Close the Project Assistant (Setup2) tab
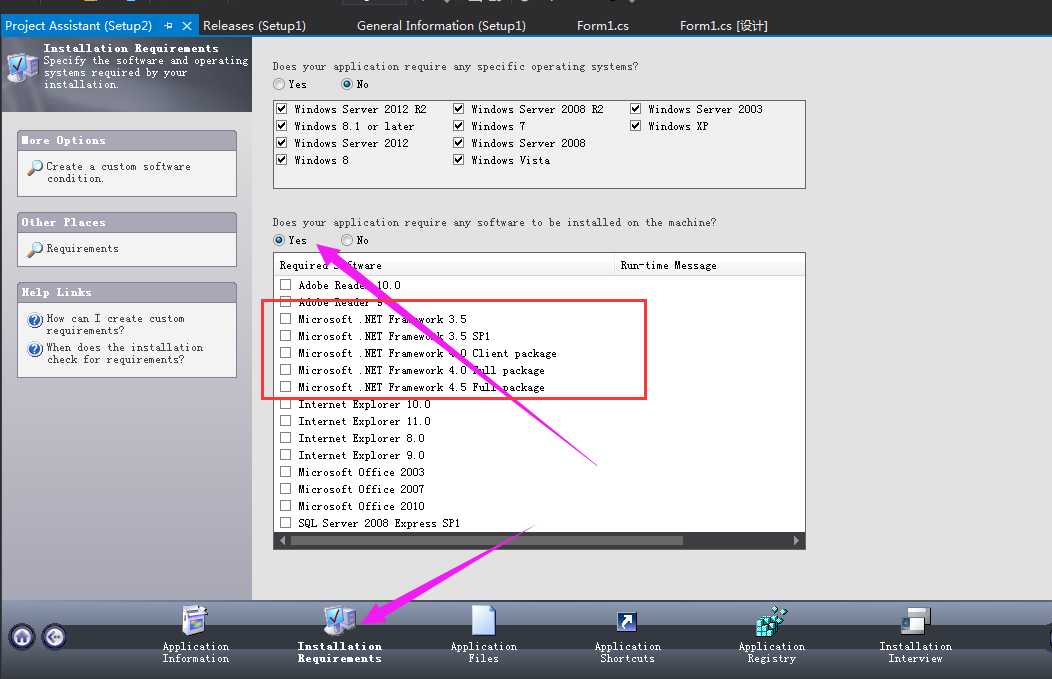The width and height of the screenshot is (1052, 679). coord(187,25)
